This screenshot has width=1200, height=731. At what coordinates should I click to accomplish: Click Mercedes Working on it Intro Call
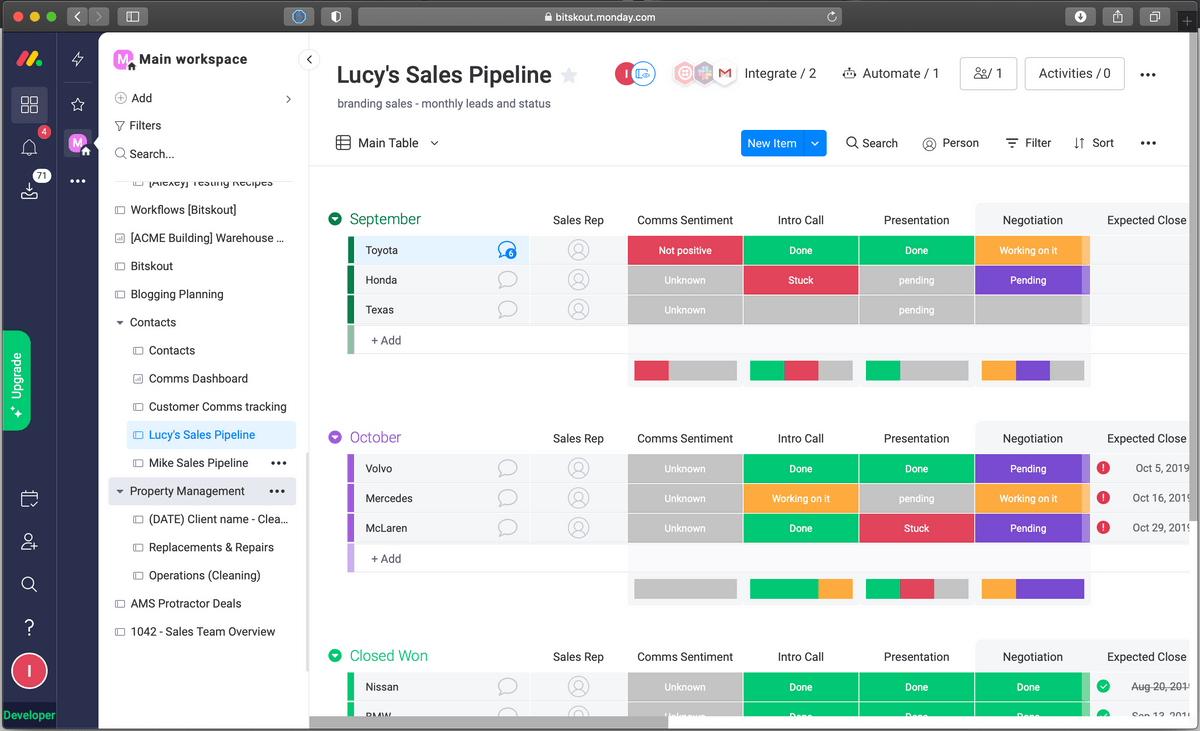(801, 498)
